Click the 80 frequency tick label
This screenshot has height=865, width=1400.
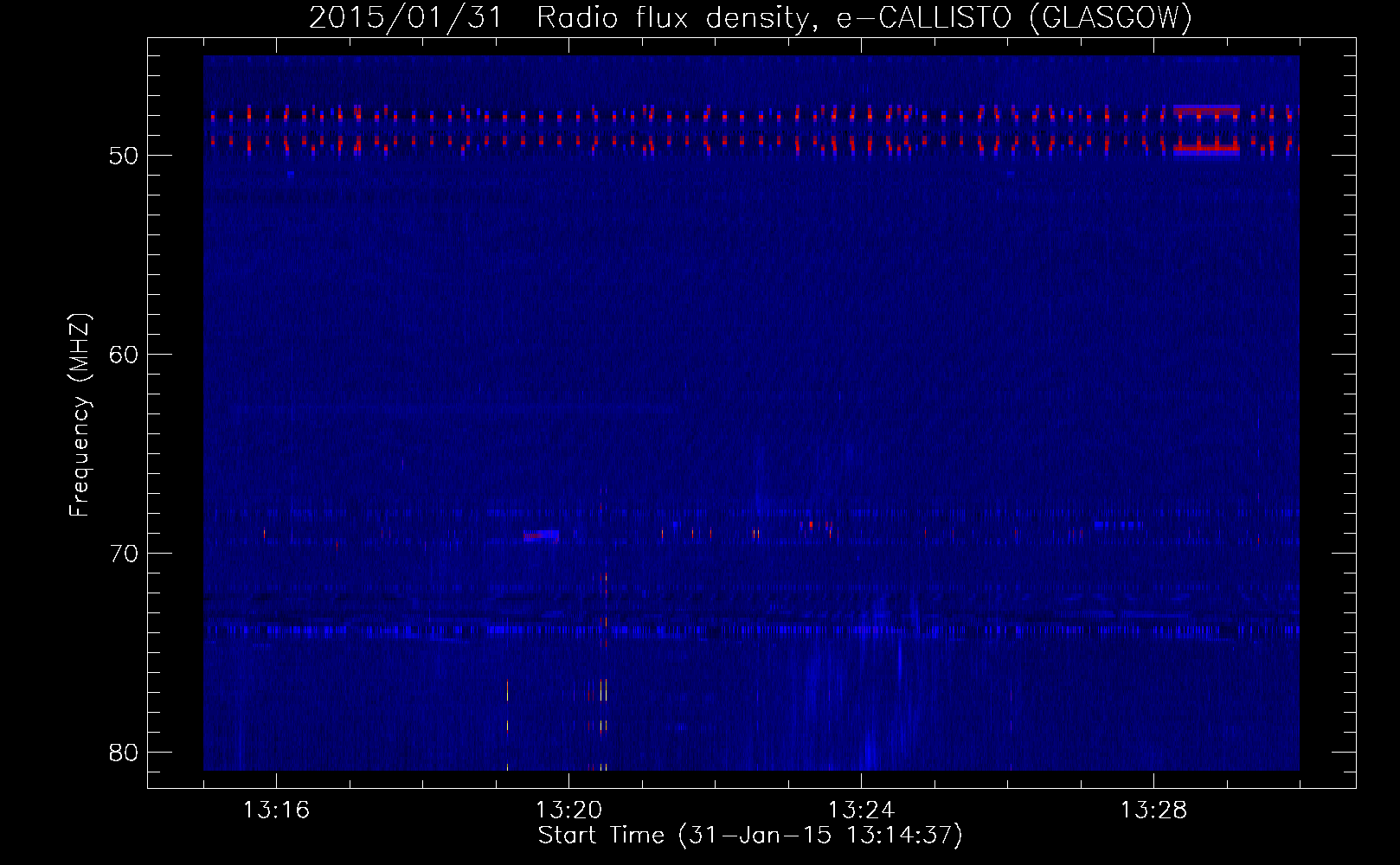(x=124, y=753)
